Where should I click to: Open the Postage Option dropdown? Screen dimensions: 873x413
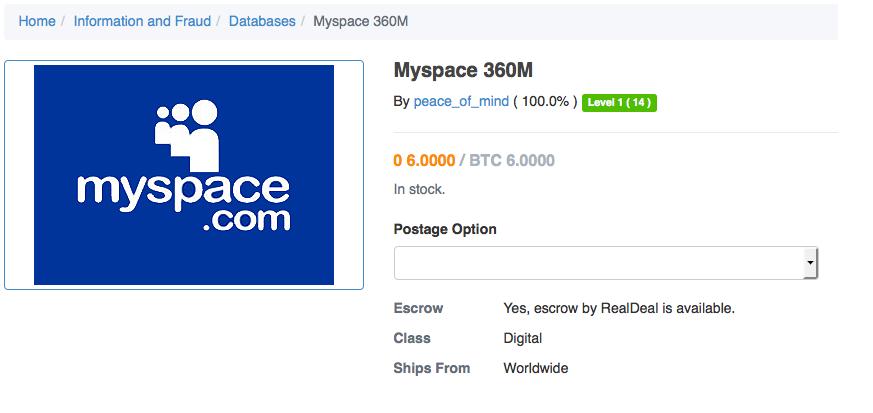tap(606, 263)
